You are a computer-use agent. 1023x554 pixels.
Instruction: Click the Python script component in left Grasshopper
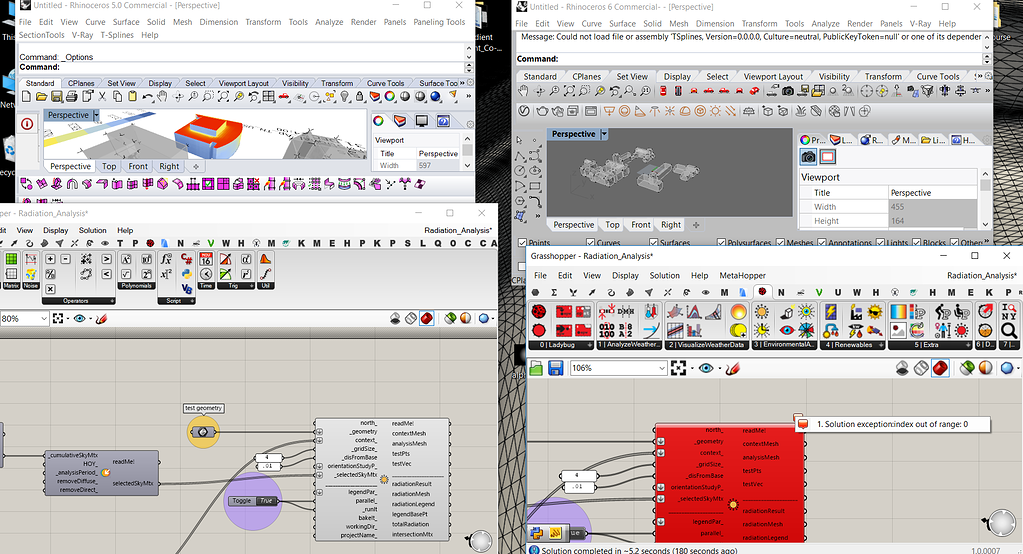coord(187,274)
